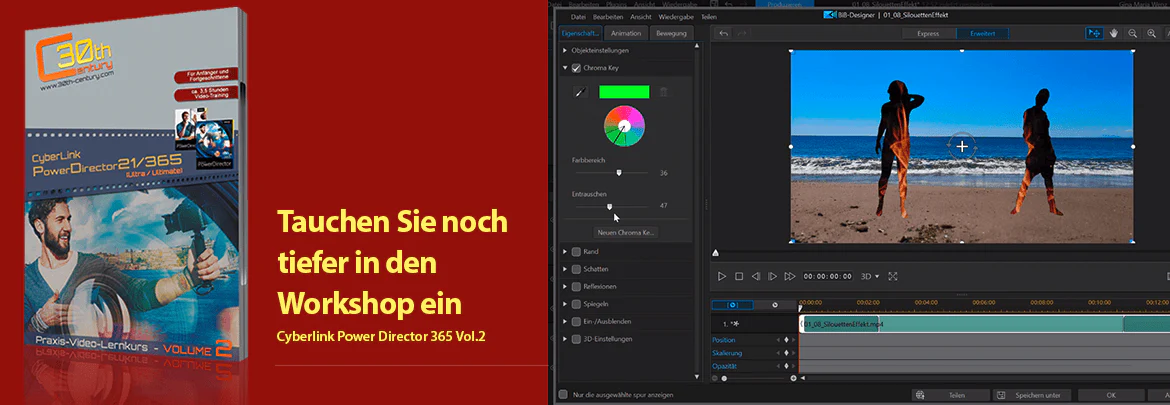1170x405 pixels.
Task: Open the Bearbeiten menu
Action: [x=607, y=16]
